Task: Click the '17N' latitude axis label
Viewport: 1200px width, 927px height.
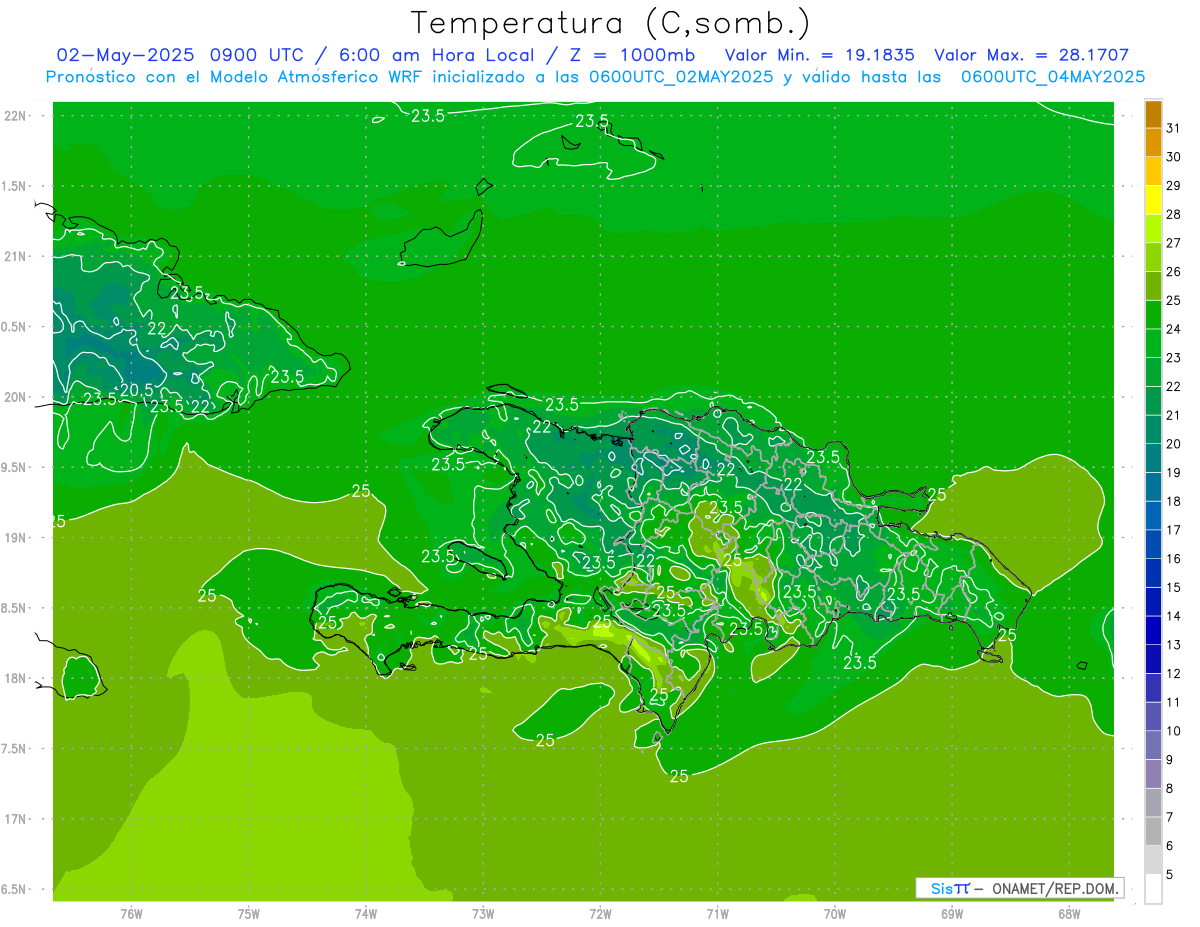Action: tap(14, 819)
